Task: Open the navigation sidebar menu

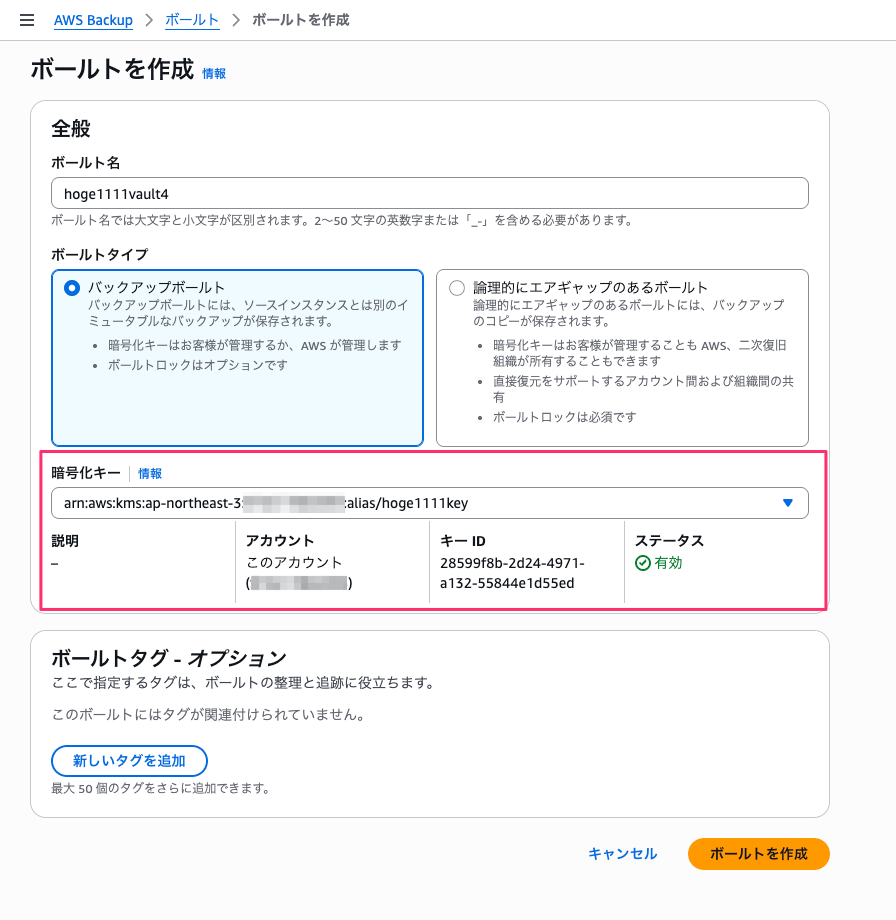Action: click(x=26, y=19)
